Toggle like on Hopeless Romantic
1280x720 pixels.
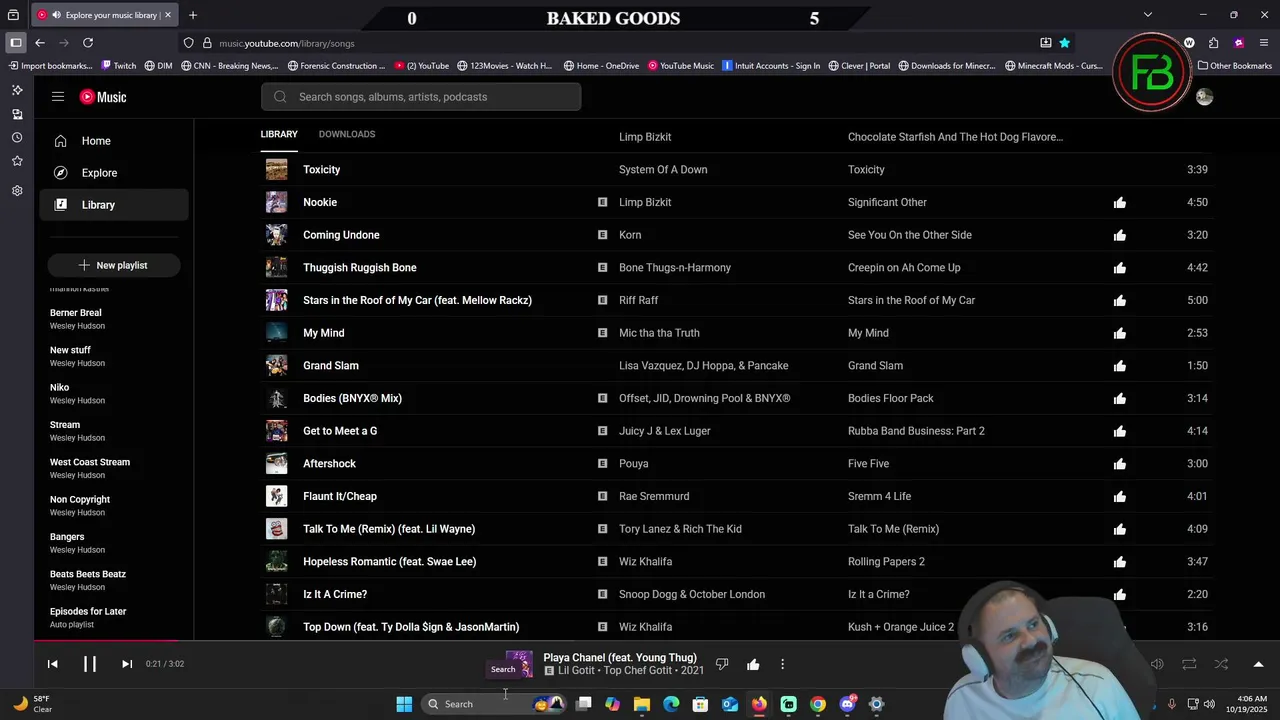click(1120, 562)
